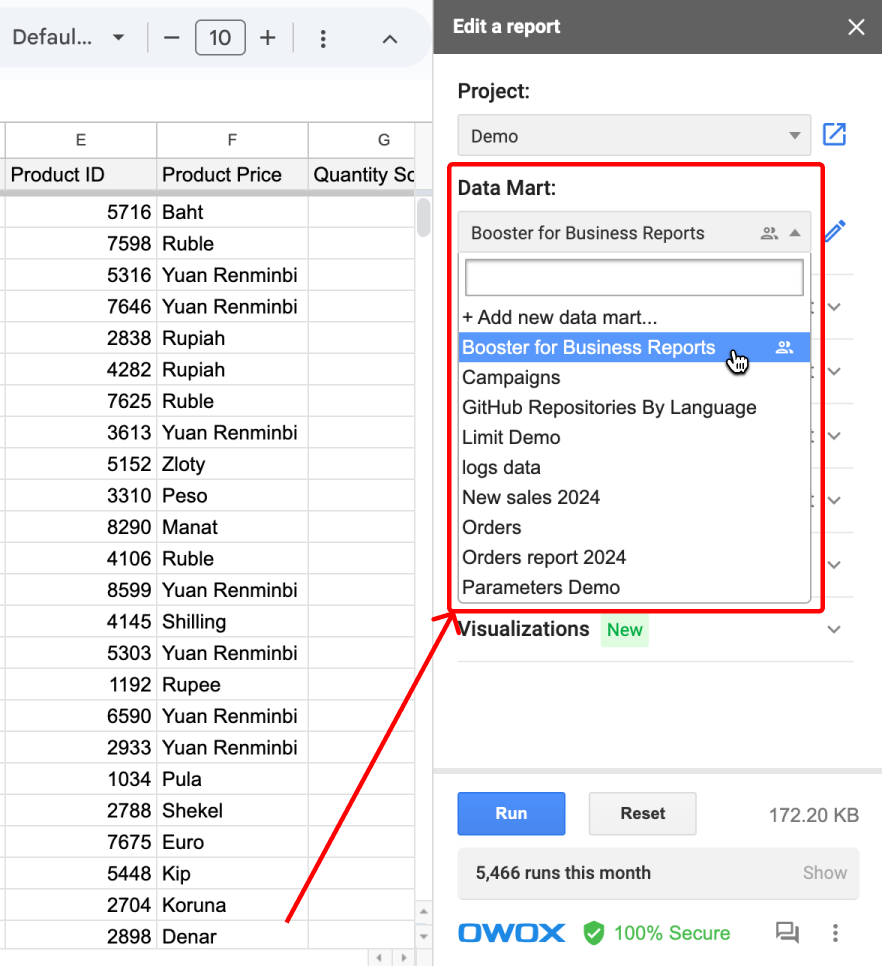Image resolution: width=882 pixels, height=966 pixels.
Task: Open the sidebar footer three-dot menu
Action: click(x=835, y=933)
